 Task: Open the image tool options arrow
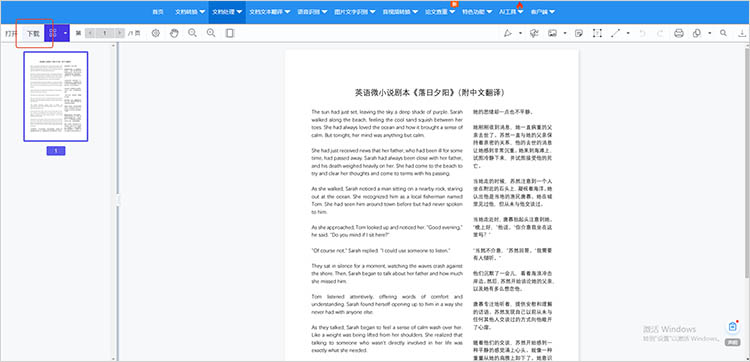tap(565, 33)
